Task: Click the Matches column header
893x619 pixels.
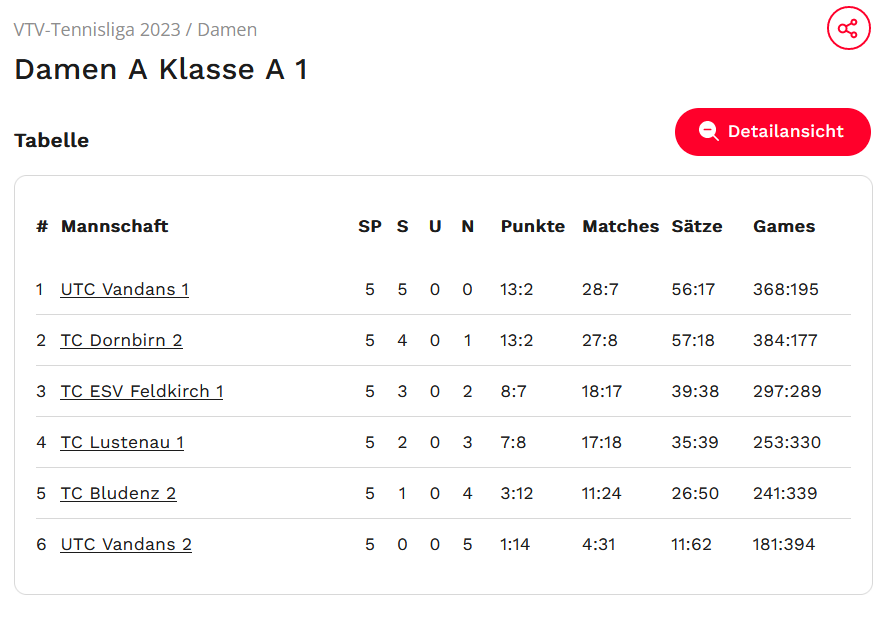Action: click(620, 226)
